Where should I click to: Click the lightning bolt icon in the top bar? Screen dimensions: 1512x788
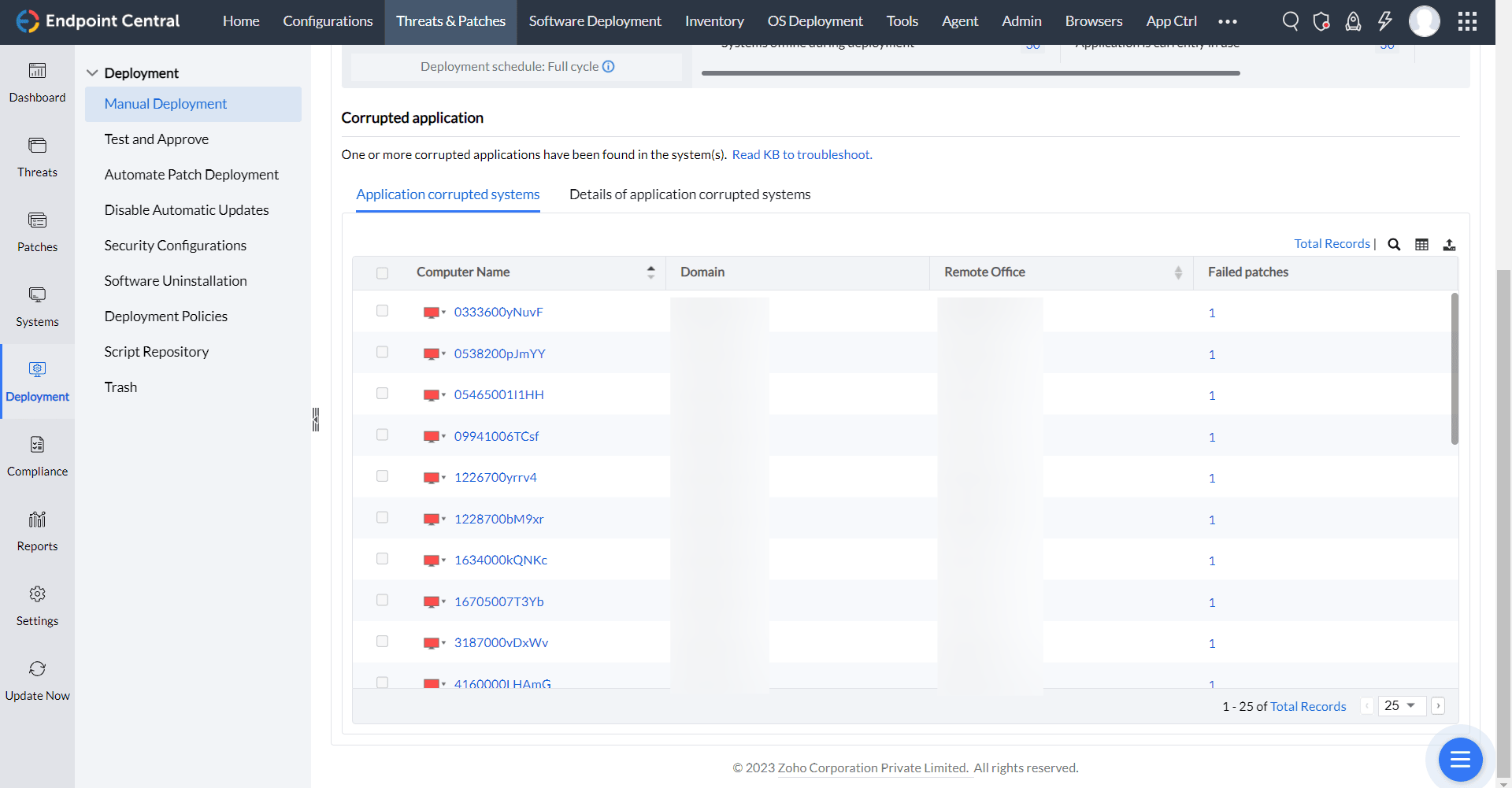point(1384,21)
